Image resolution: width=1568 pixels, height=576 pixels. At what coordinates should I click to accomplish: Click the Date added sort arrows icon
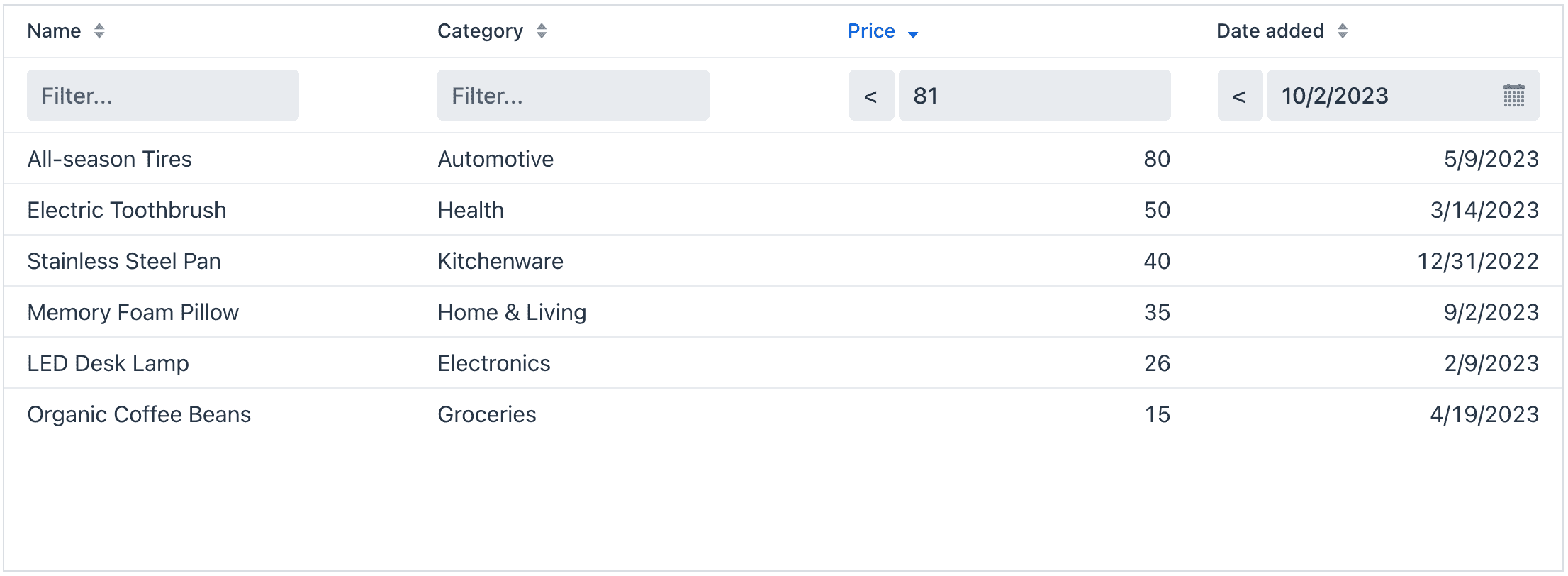click(x=1343, y=31)
